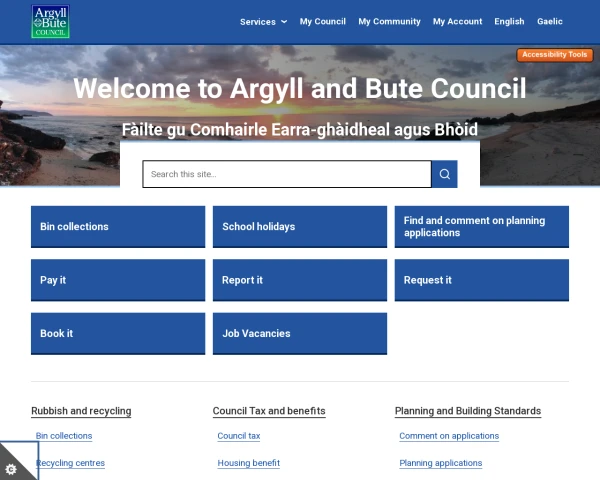
Task: Open the Accessibility Tools button
Action: coord(554,55)
